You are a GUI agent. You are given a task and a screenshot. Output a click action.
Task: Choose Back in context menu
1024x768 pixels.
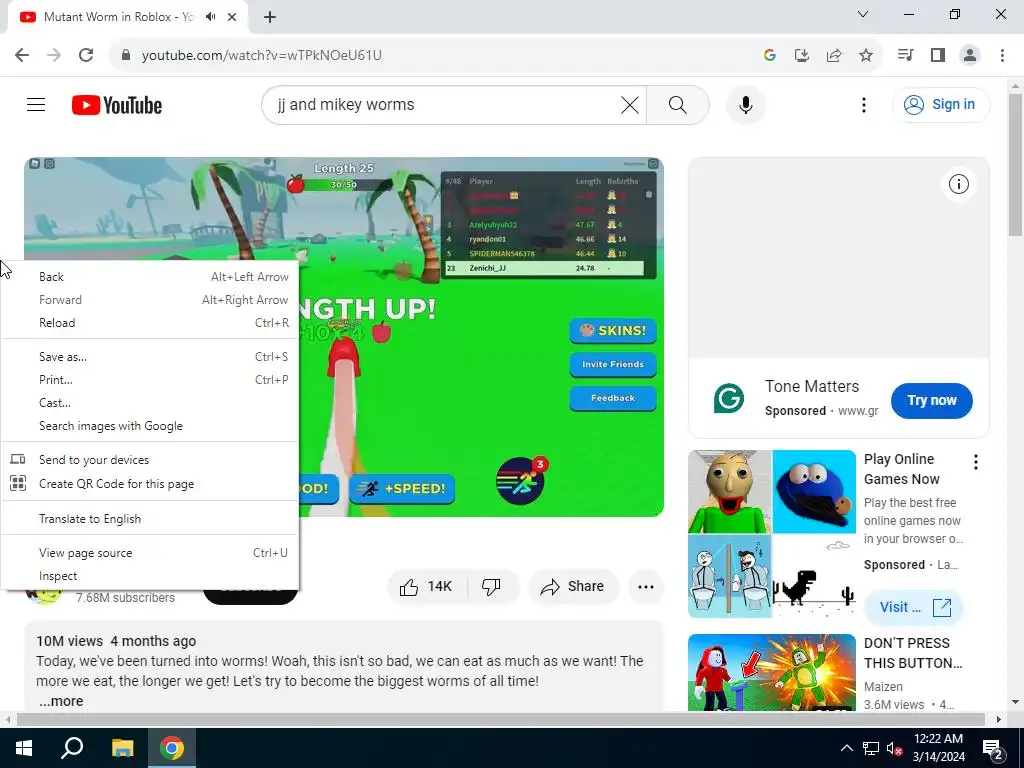pos(149,277)
